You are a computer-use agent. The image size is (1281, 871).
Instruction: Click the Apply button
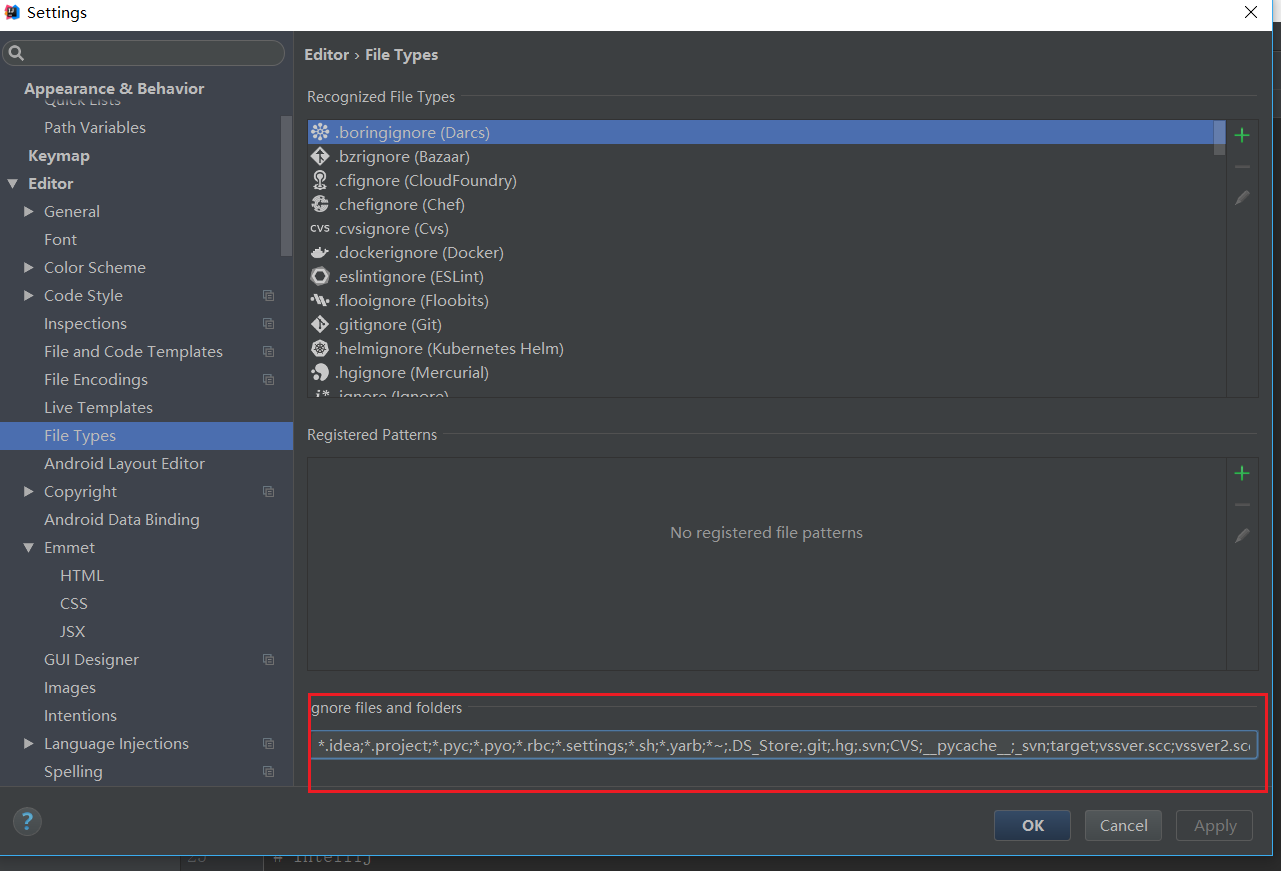(1215, 825)
